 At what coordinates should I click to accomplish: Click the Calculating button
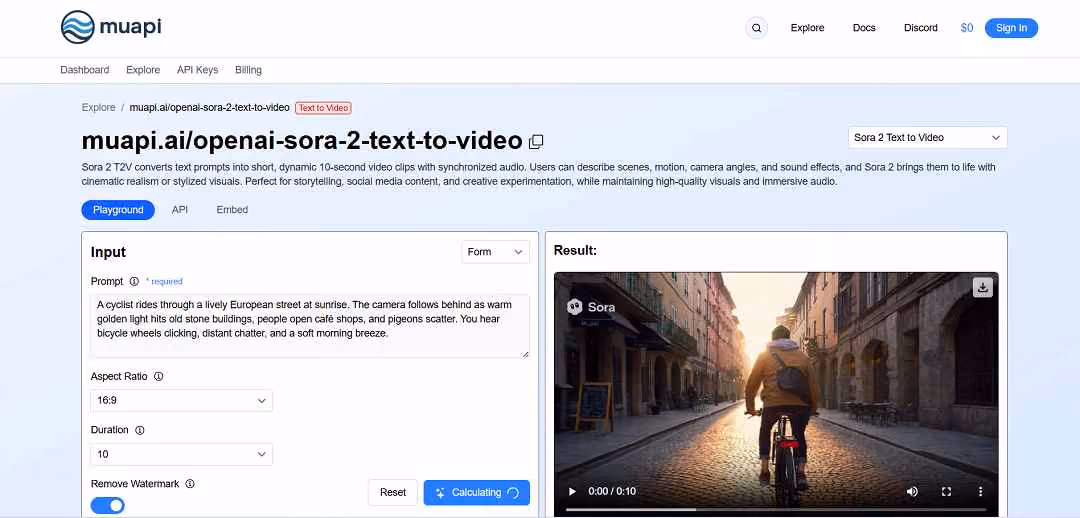coord(477,493)
